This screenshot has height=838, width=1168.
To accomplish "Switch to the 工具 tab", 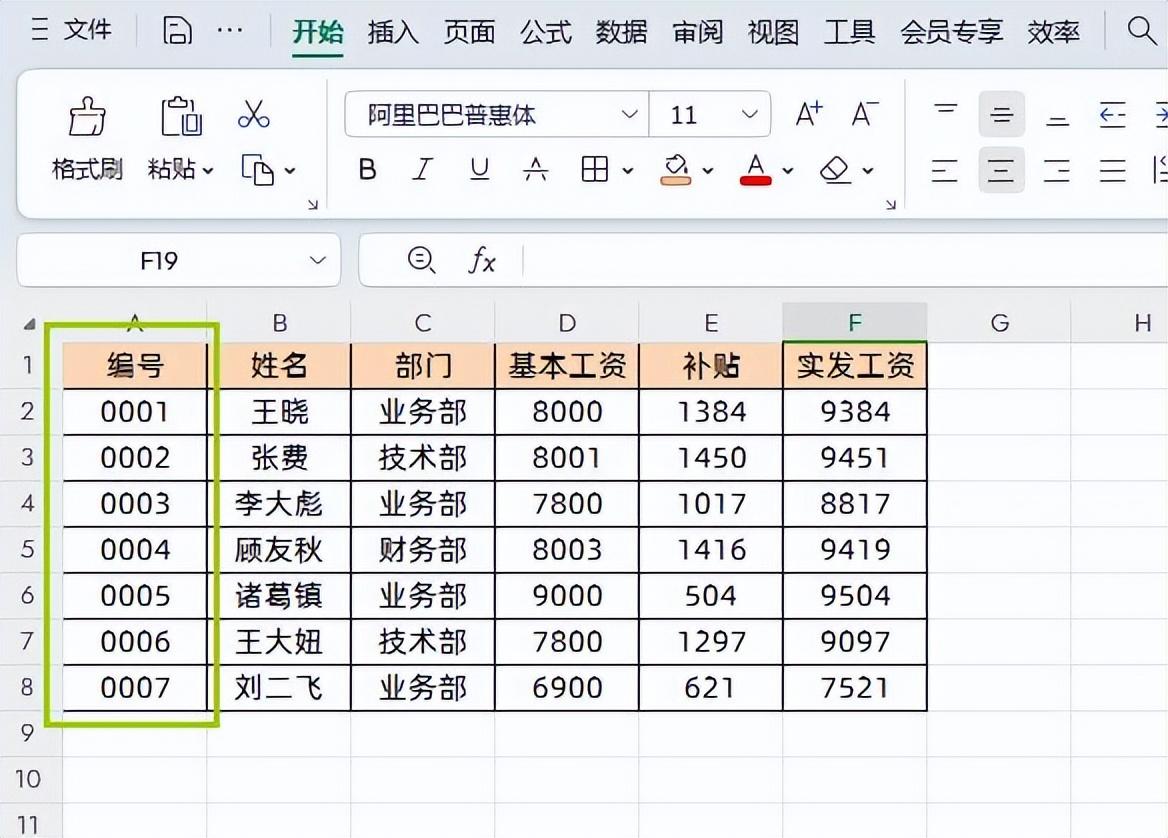I will 850,32.
